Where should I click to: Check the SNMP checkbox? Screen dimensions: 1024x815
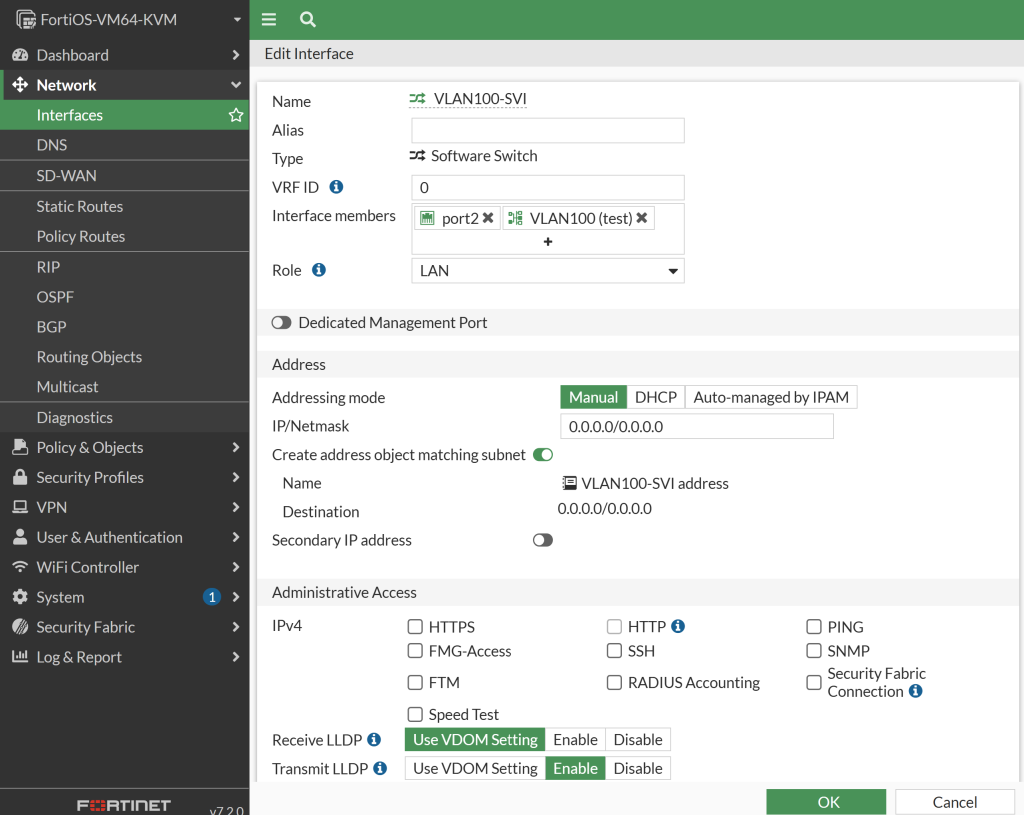[x=814, y=650]
